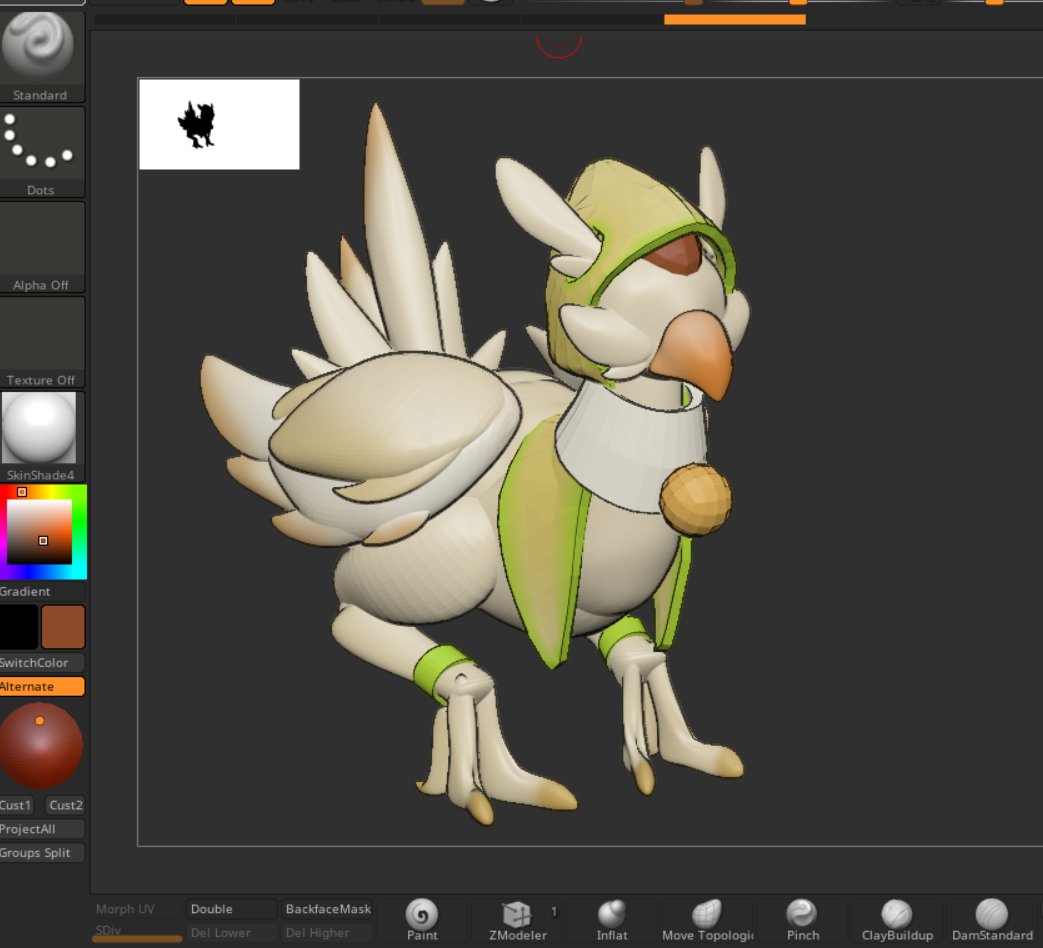This screenshot has height=948, width=1043.
Task: Select the Inflat brush
Action: click(612, 920)
